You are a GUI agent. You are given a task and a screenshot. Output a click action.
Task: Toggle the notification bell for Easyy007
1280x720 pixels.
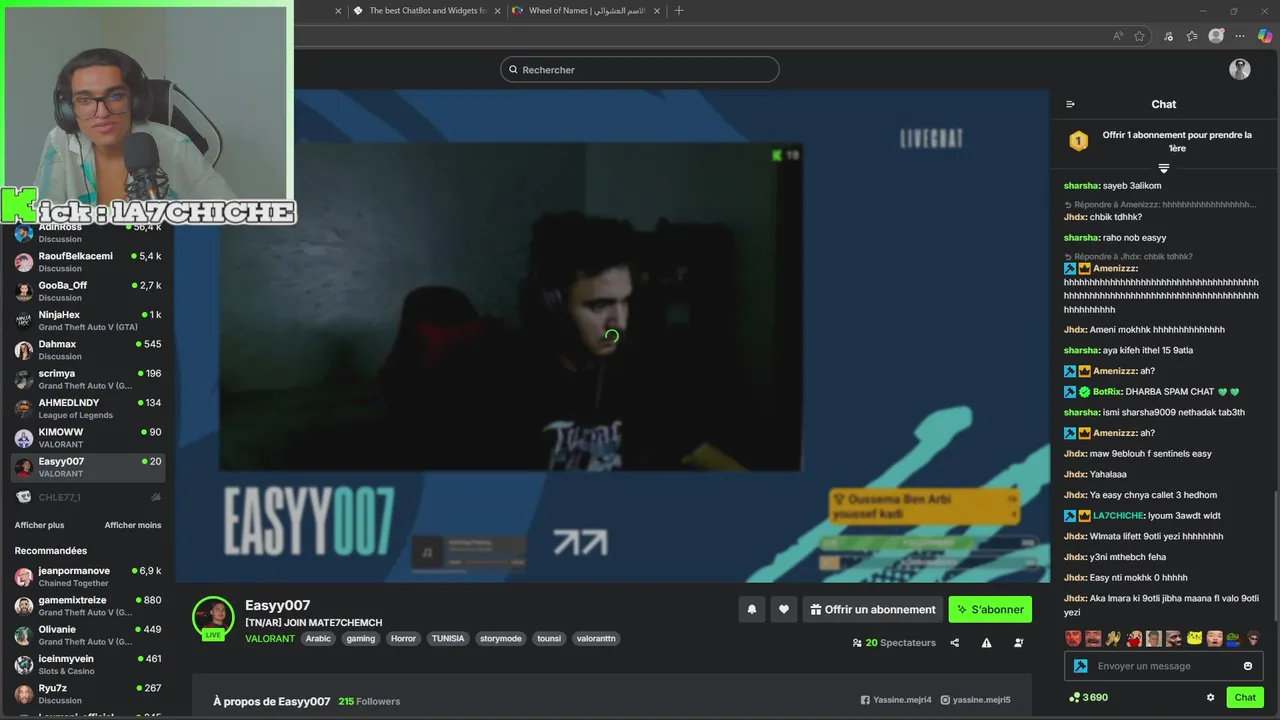click(752, 609)
